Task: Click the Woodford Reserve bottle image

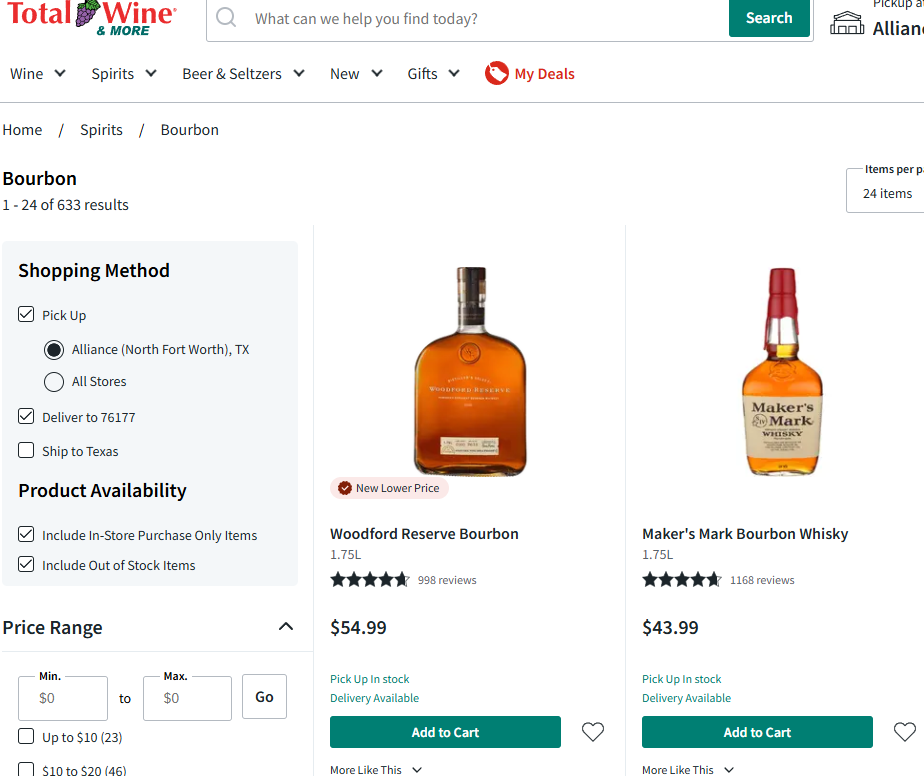Action: point(470,371)
